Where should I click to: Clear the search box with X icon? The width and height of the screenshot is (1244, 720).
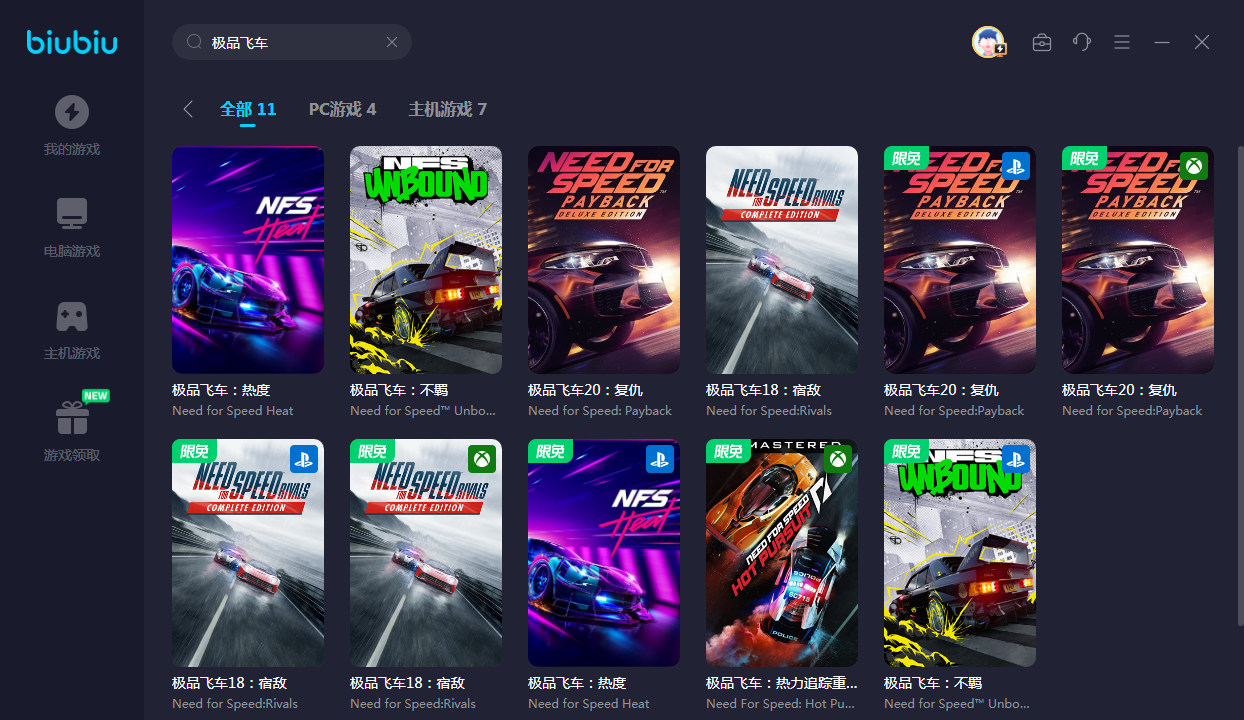click(392, 42)
